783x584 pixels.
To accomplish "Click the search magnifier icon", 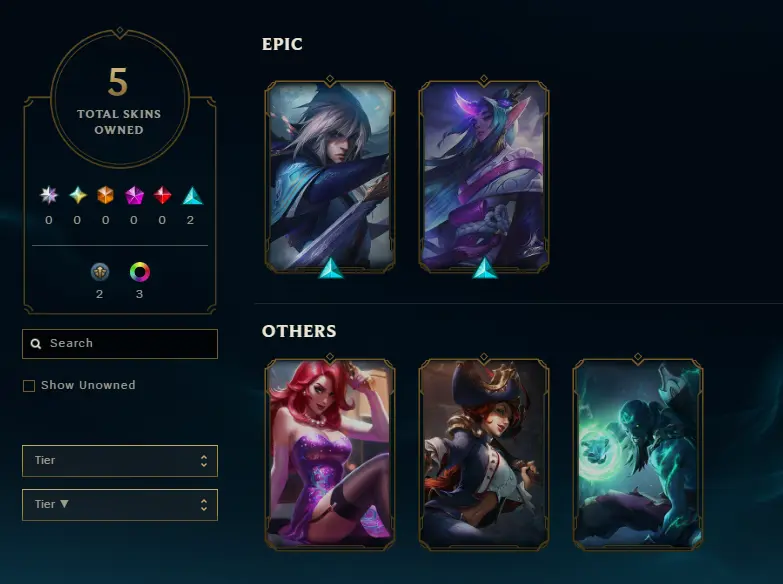I will click(x=36, y=344).
